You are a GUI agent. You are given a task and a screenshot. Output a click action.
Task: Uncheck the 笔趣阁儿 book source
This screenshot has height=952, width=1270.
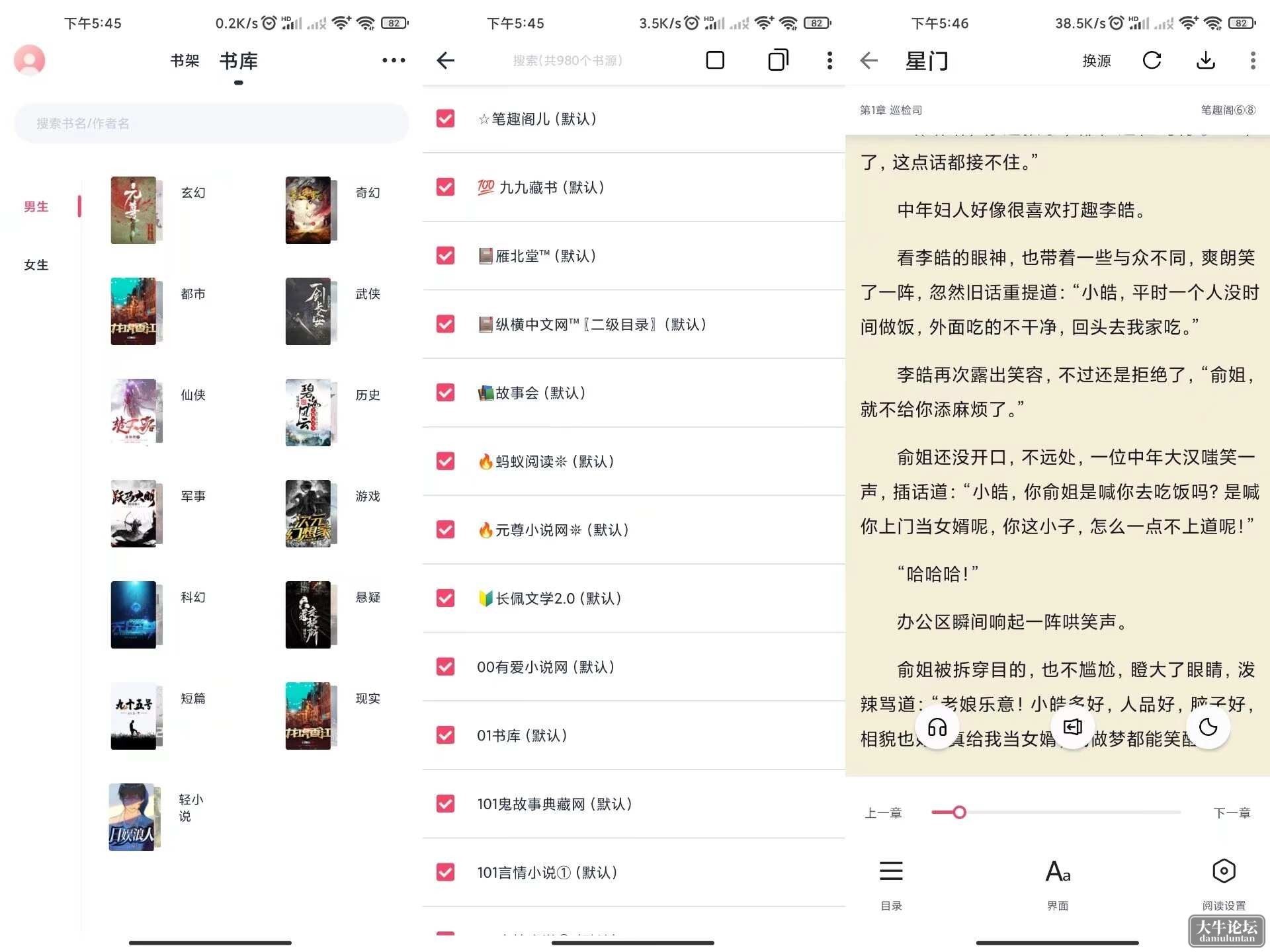446,118
